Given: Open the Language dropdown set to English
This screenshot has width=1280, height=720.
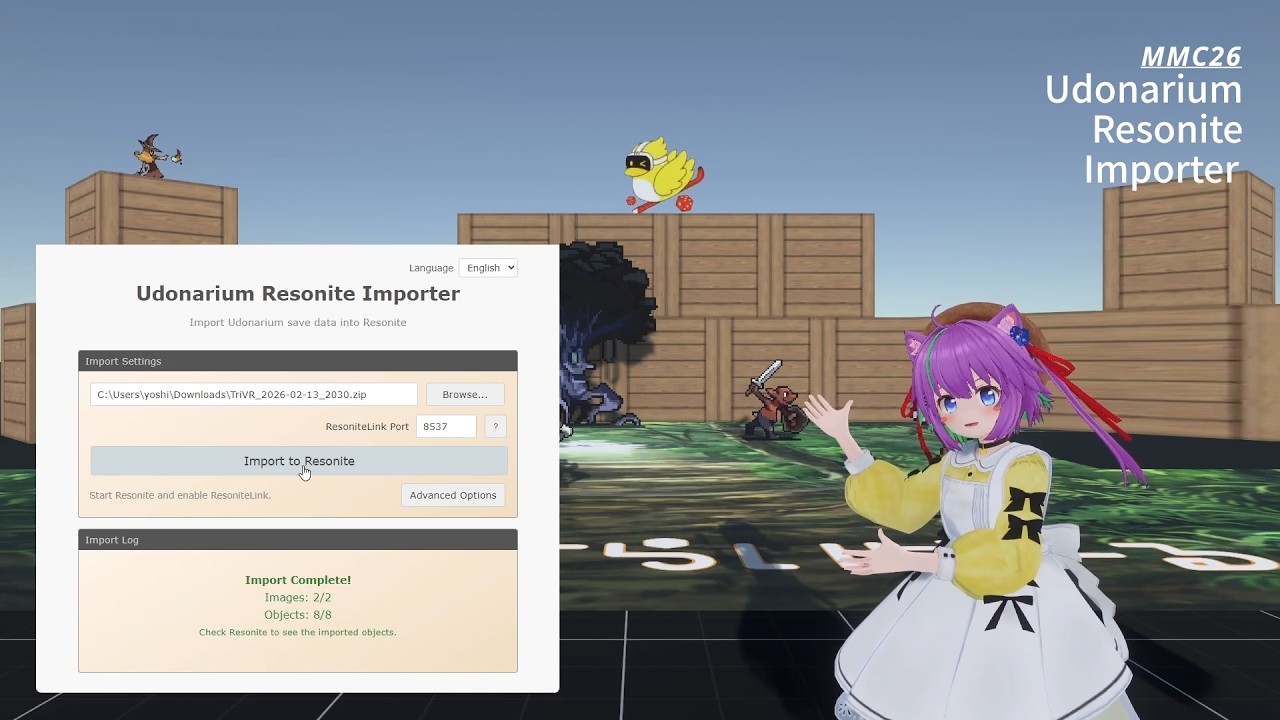Looking at the screenshot, I should tap(488, 268).
